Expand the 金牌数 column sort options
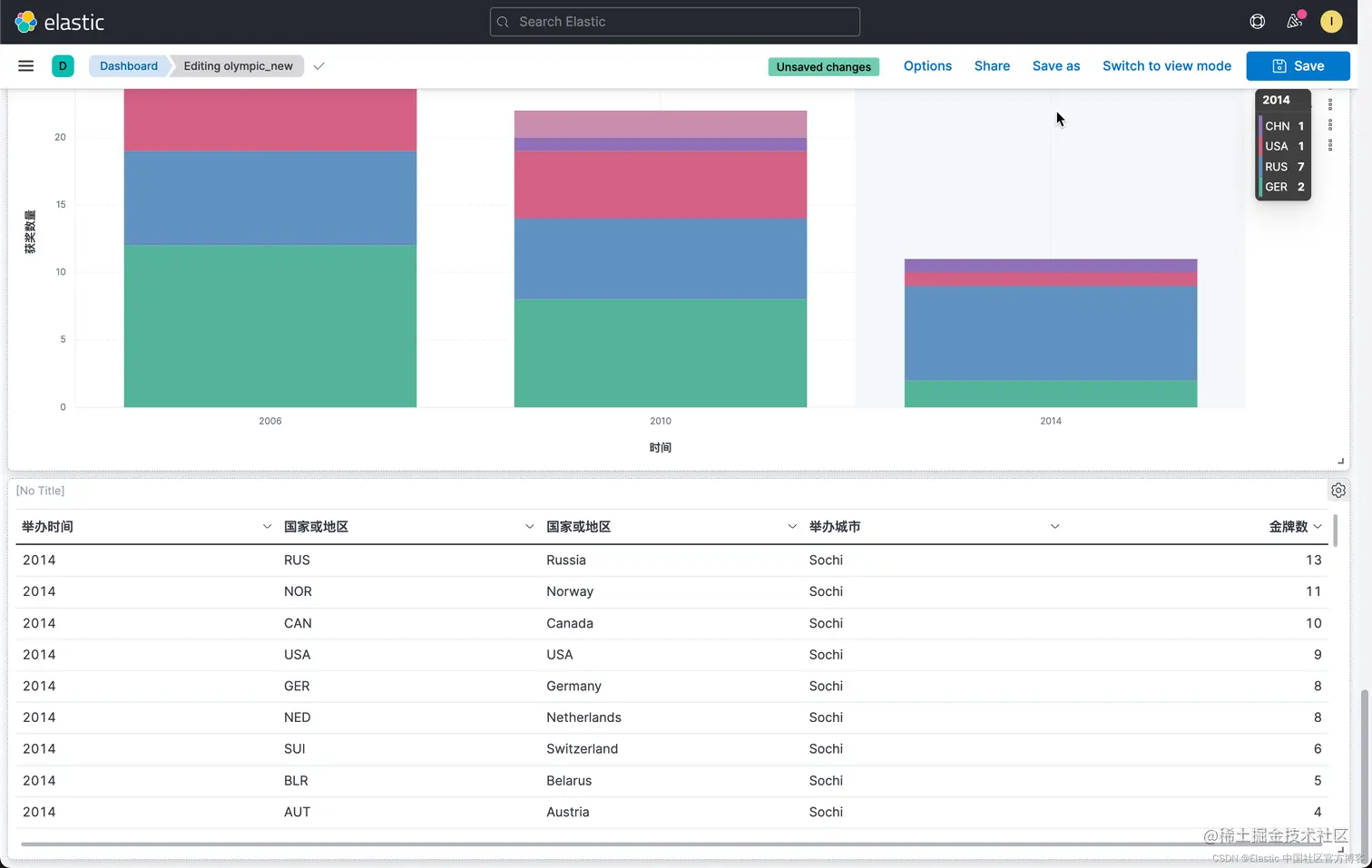The image size is (1372, 868). pyautogui.click(x=1318, y=527)
